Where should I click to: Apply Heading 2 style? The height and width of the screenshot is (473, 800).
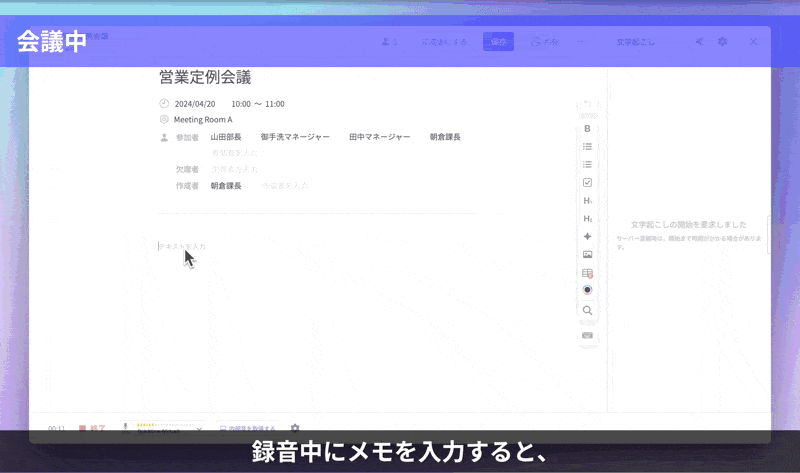(587, 218)
